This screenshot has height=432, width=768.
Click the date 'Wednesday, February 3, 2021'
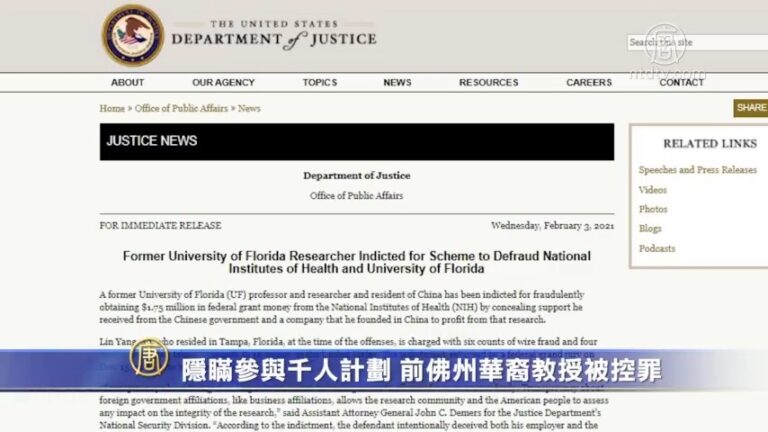[552, 225]
